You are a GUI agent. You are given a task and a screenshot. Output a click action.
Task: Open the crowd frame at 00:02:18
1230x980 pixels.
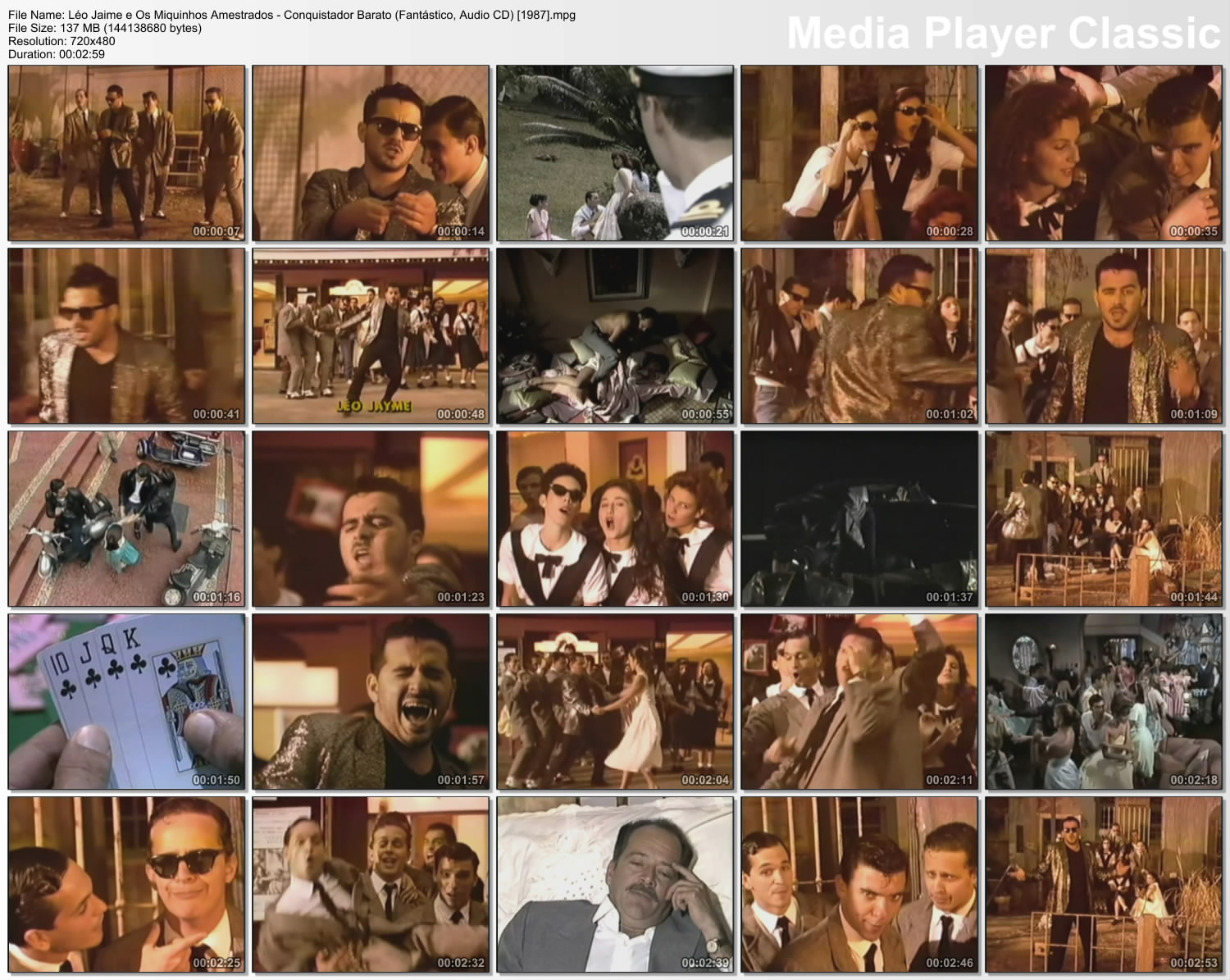(1104, 702)
